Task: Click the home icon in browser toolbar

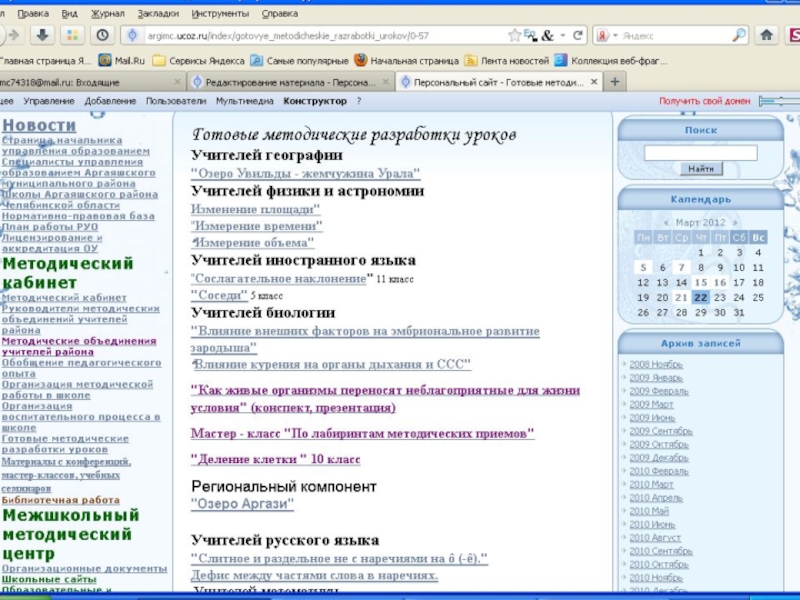Action: click(x=767, y=35)
